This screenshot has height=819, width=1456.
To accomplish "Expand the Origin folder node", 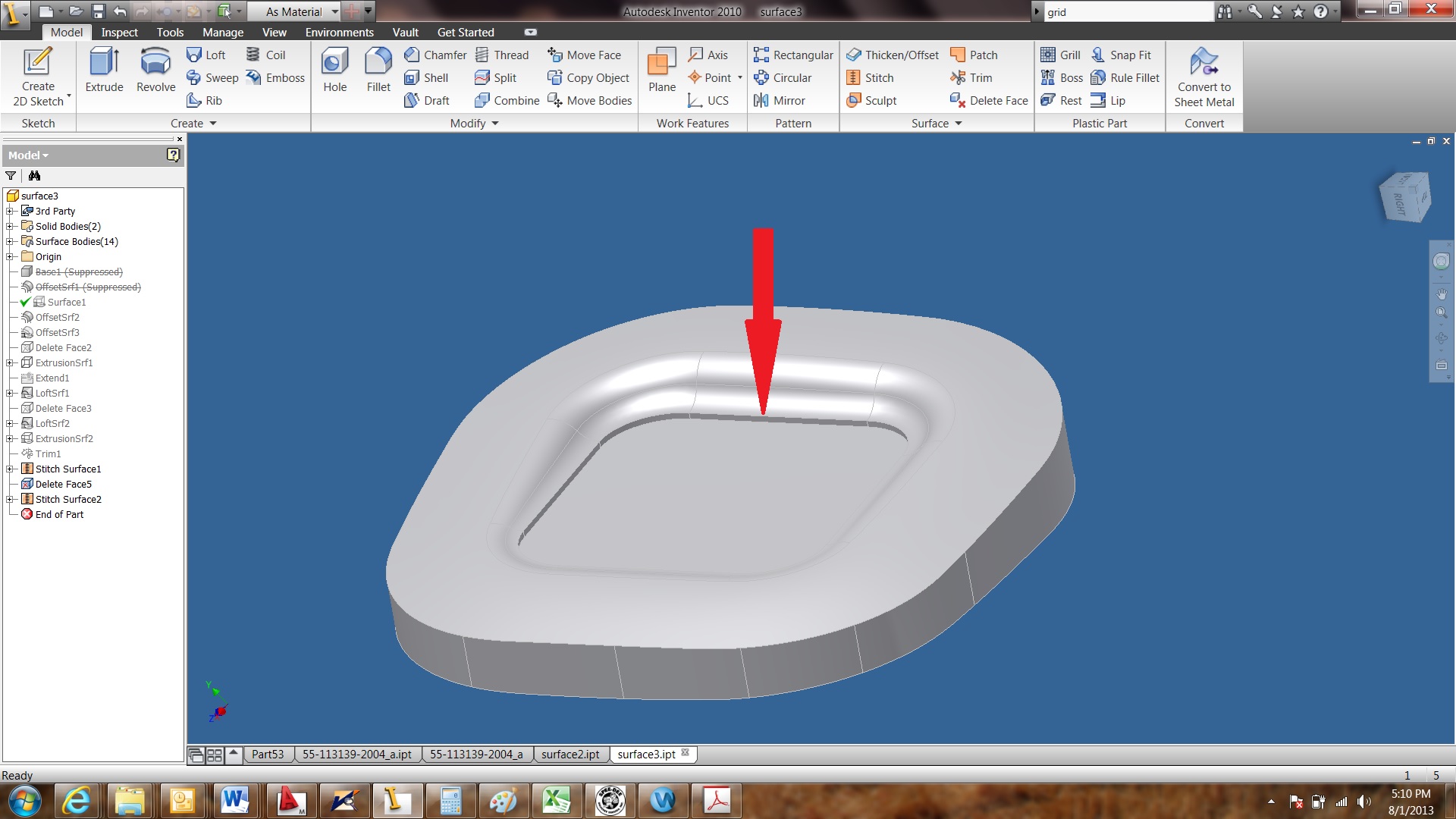I will (x=10, y=256).
